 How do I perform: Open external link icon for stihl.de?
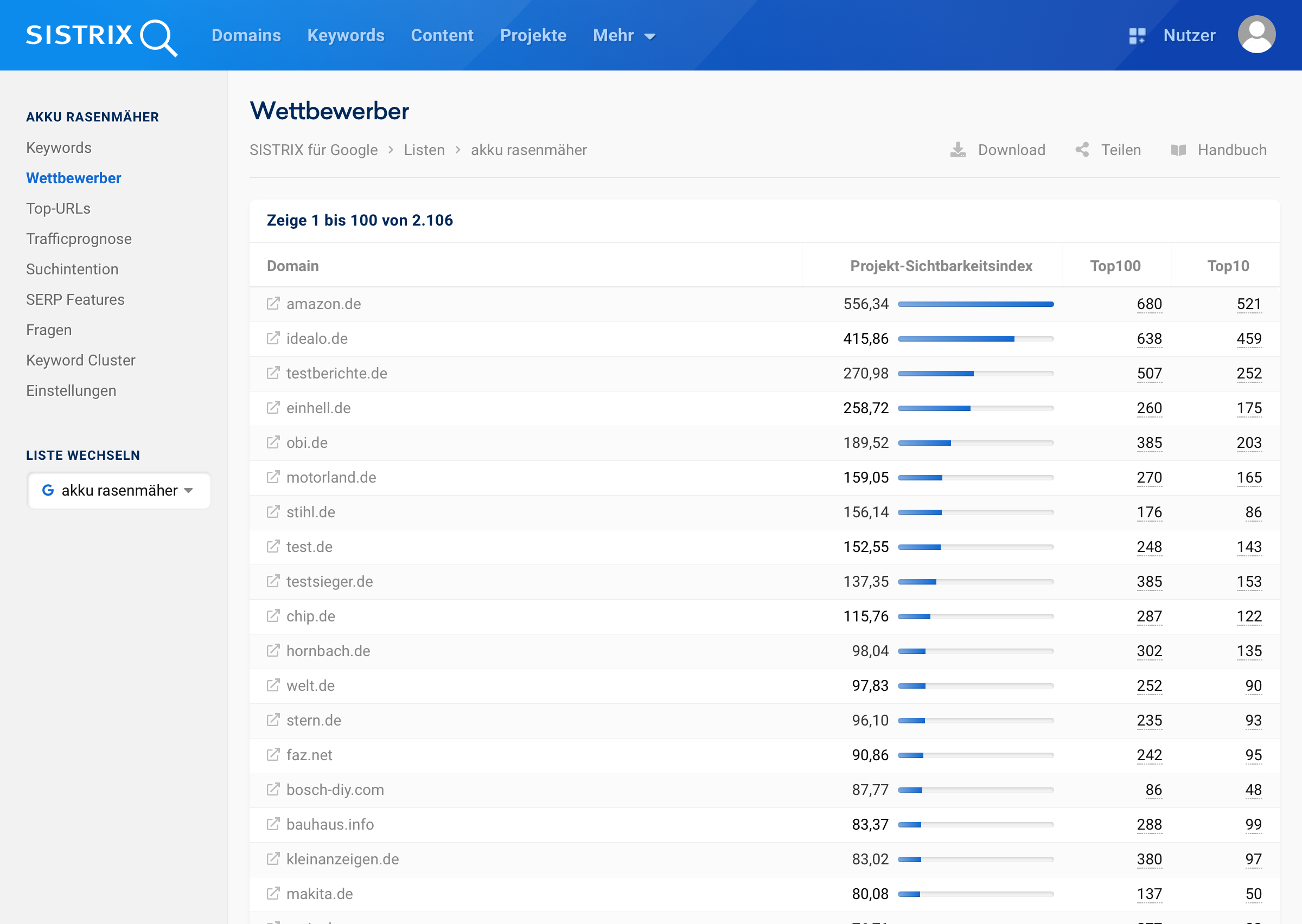273,512
